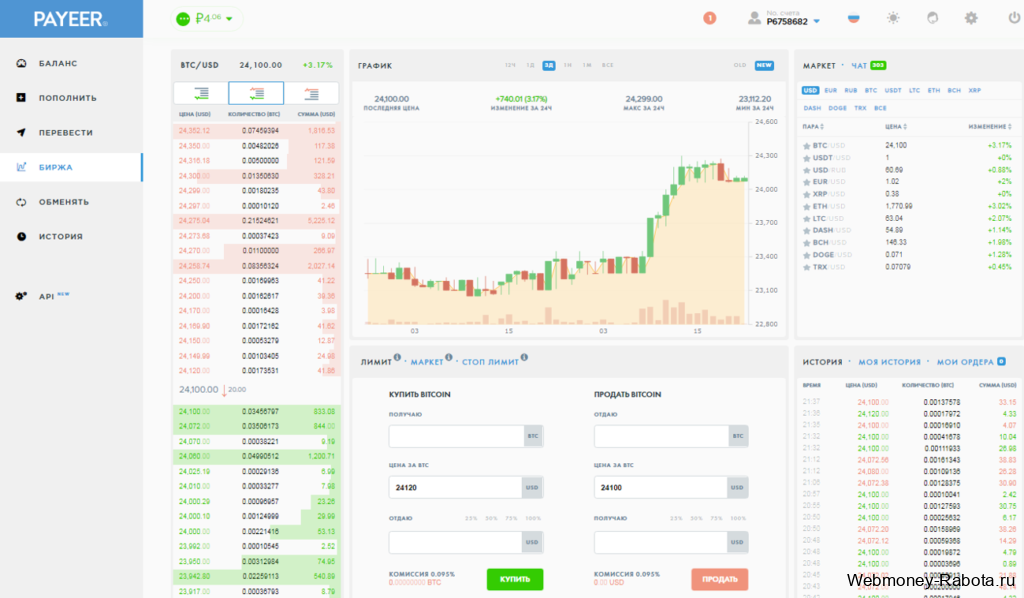Set sell amount to 75%
Screen dimensions: 1024x598
[x=717, y=518]
